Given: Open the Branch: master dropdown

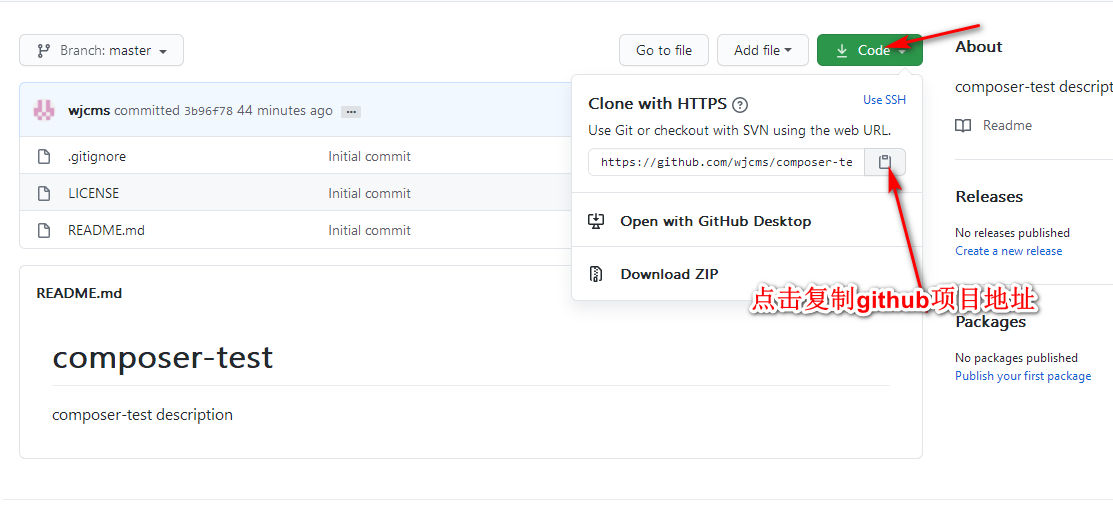Looking at the screenshot, I should [102, 50].
